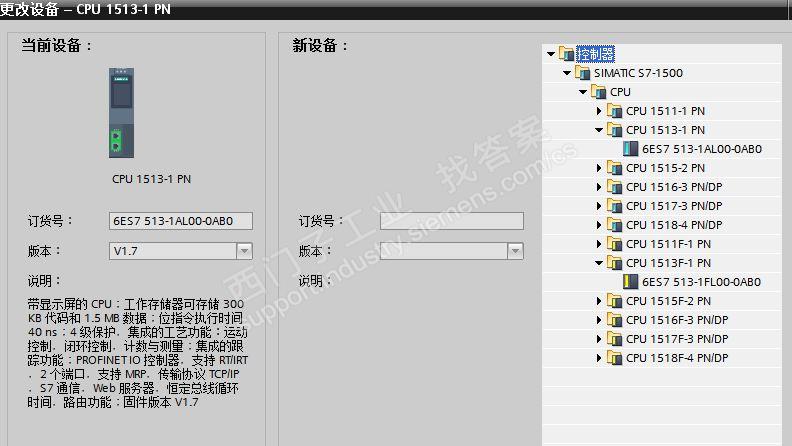Click the SIMATIC S7-1500 folder icon
This screenshot has width=792, height=446.
[582, 73]
